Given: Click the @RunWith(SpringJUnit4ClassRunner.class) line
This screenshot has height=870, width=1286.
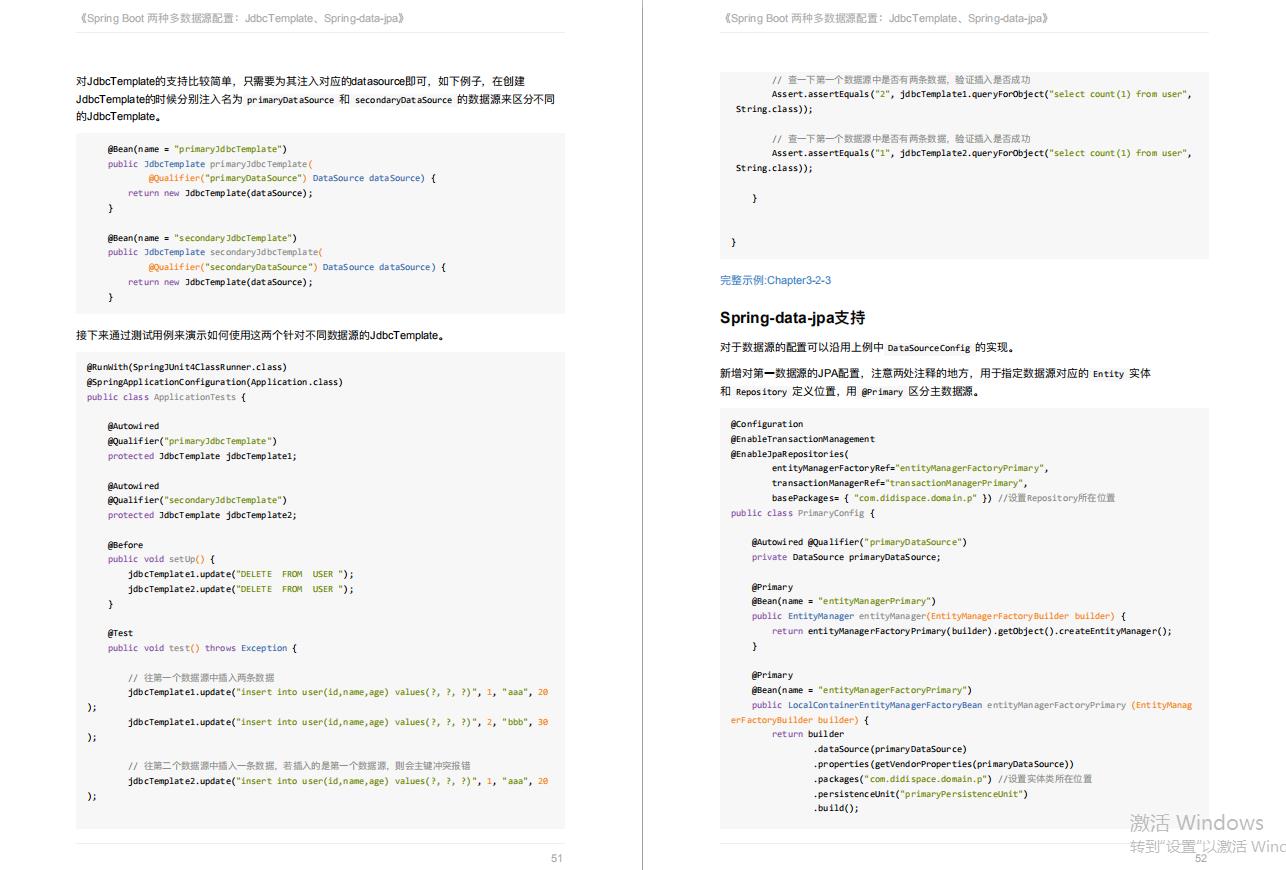Looking at the screenshot, I should pos(186,367).
